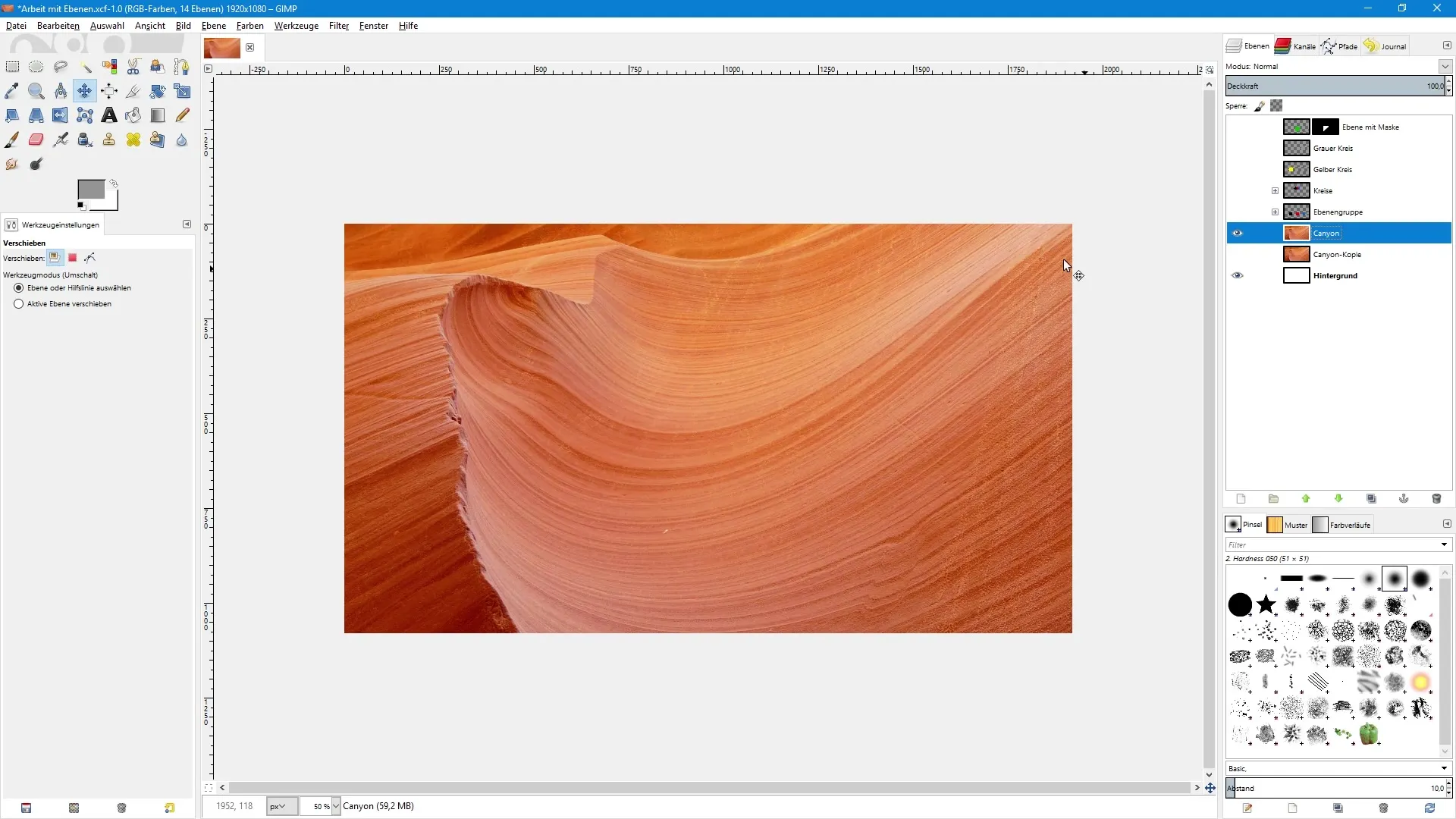
Task: Select the Crop knife tool
Action: 133,91
